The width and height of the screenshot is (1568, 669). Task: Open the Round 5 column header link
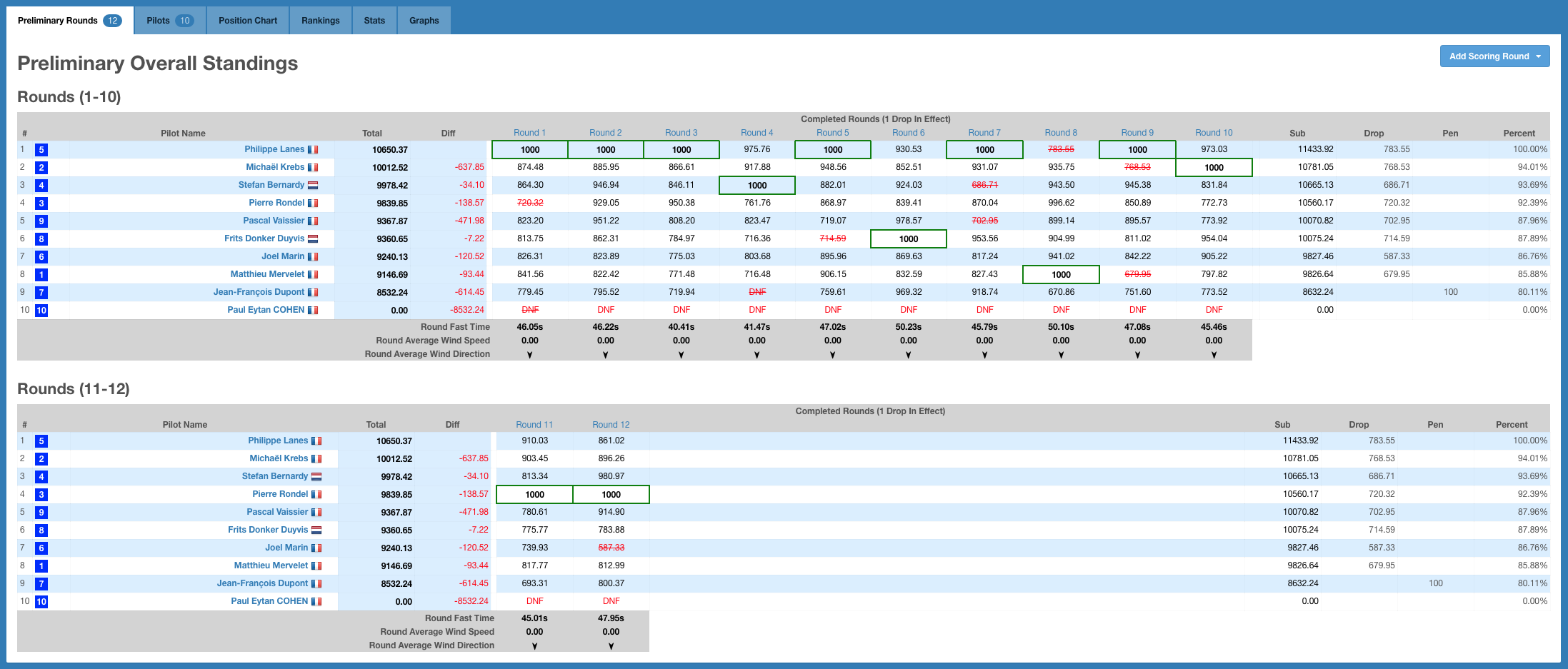coord(832,133)
